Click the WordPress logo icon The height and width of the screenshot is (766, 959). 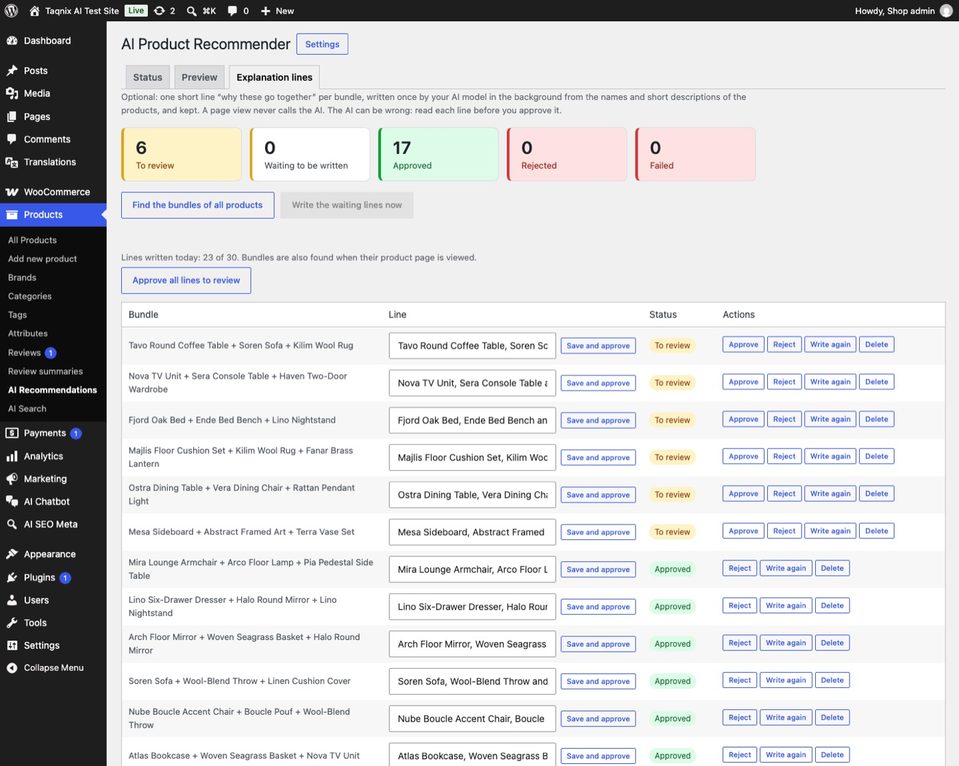tap(11, 10)
